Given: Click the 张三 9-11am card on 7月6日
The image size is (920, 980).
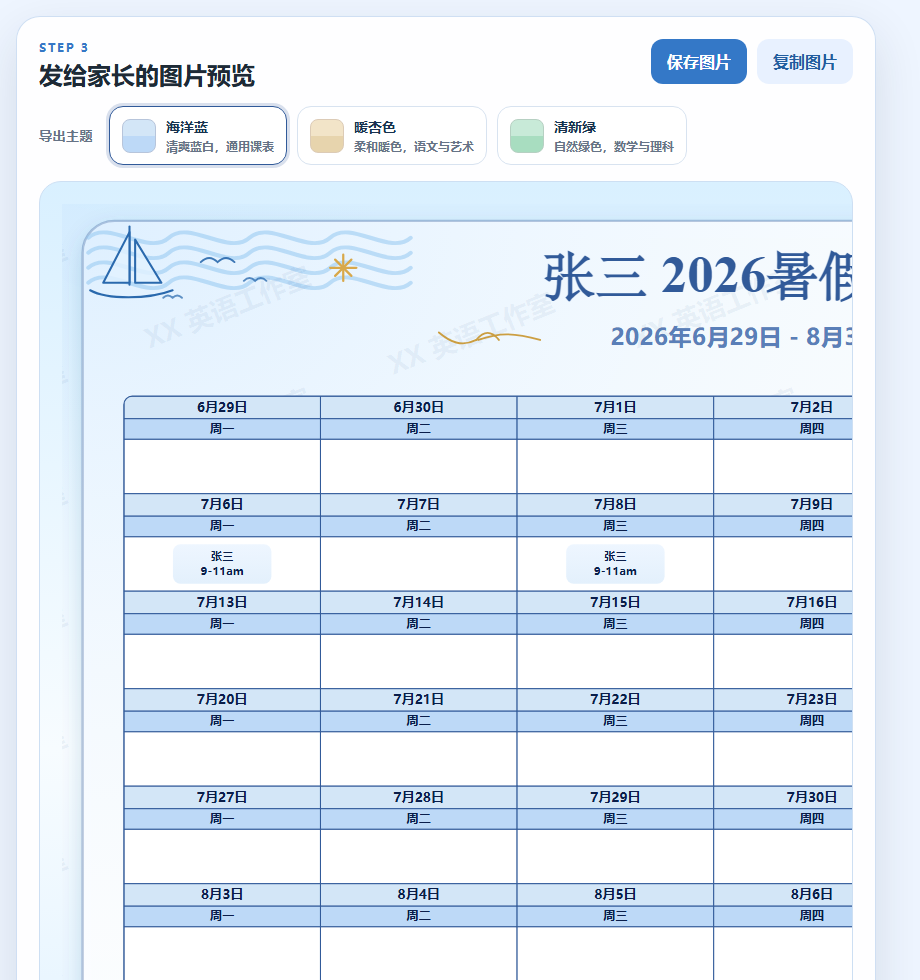Looking at the screenshot, I should tap(222, 564).
